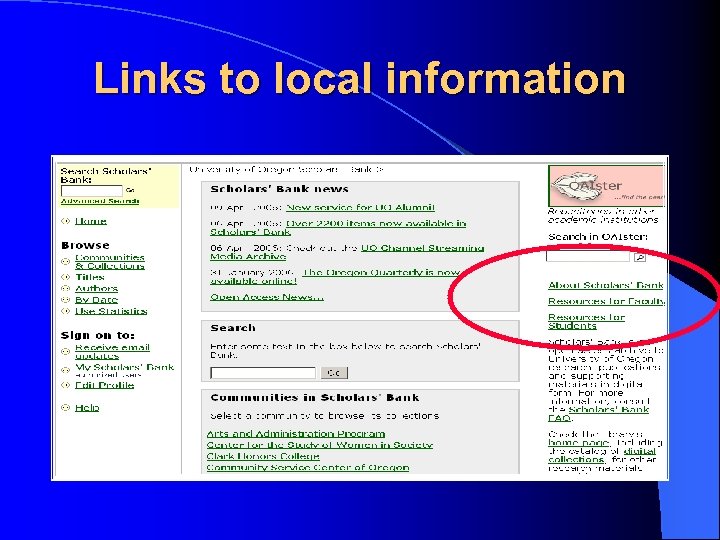
Task: Go to the Home link
Action: click(91, 221)
